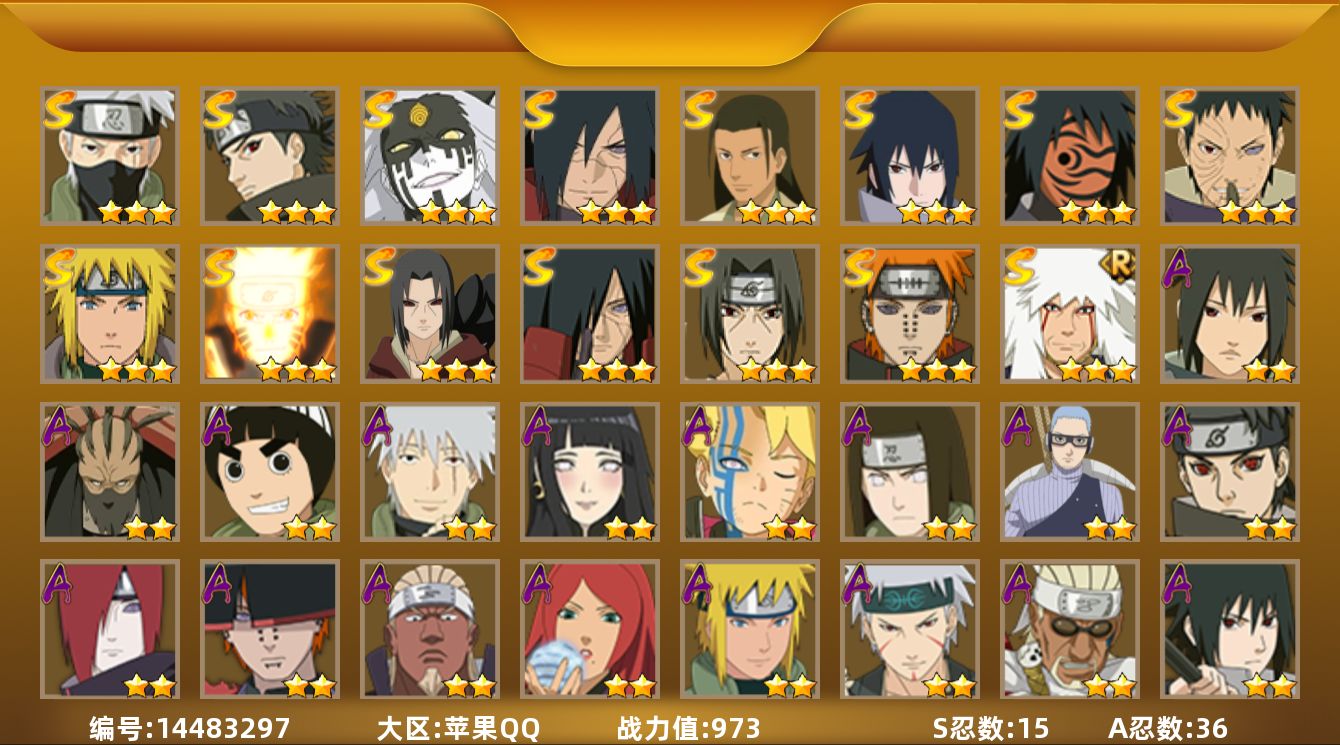Click the account number 编号:14483297 text
This screenshot has width=1340, height=745.
click(190, 728)
